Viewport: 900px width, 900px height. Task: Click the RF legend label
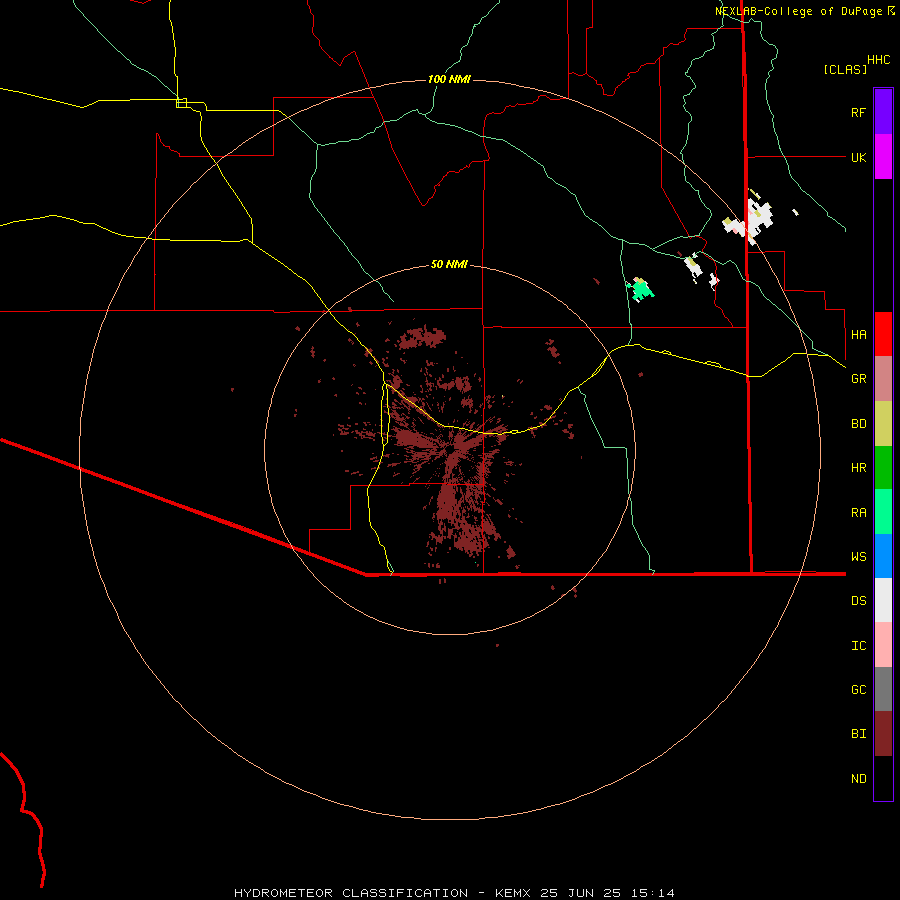point(858,112)
